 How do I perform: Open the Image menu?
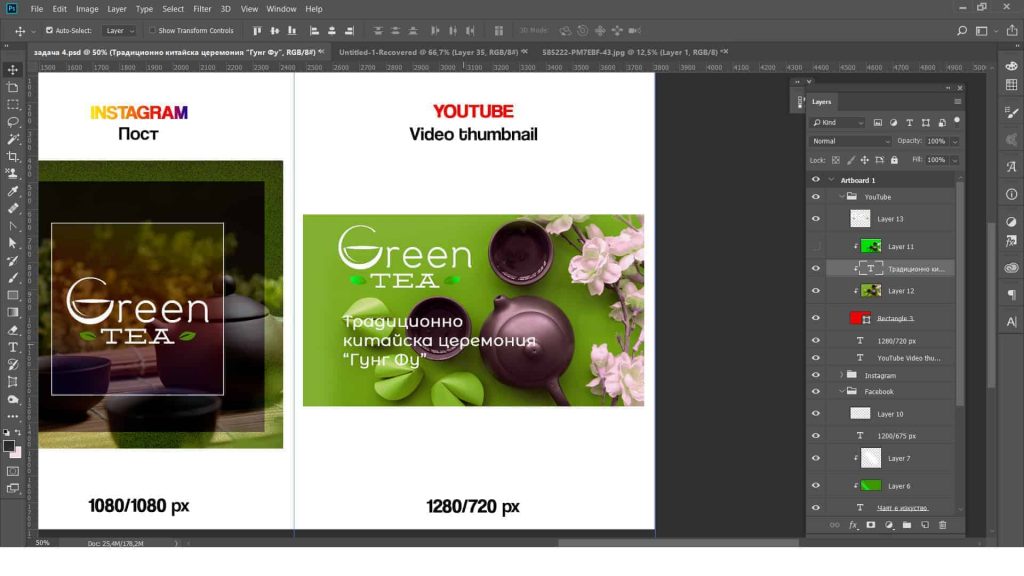click(87, 9)
